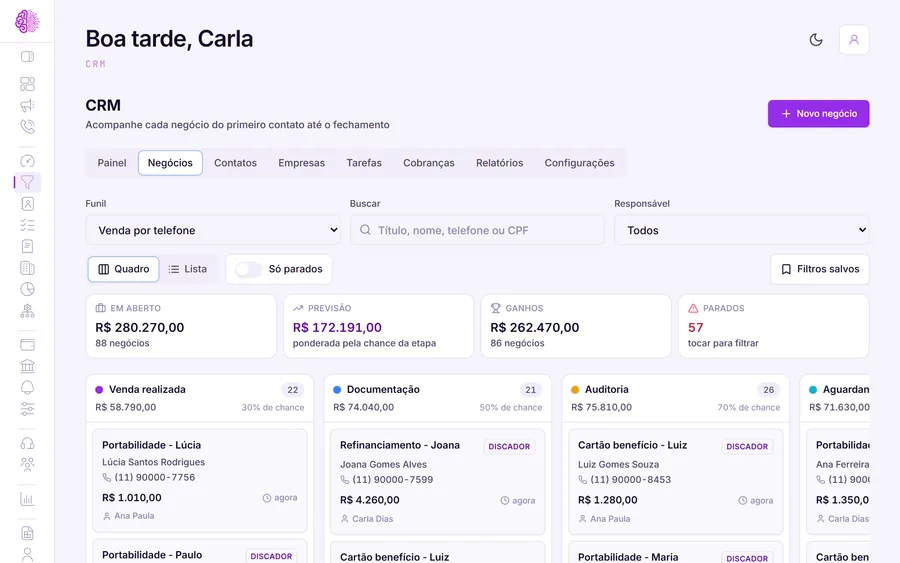The height and width of the screenshot is (563, 900).
Task: Open the contact book icon
Action: coord(27,204)
